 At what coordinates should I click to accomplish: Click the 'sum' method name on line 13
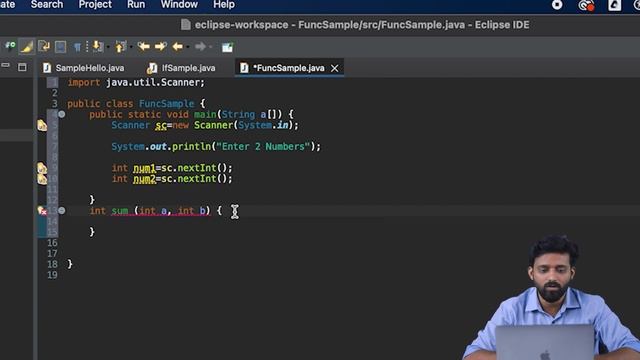(x=120, y=211)
